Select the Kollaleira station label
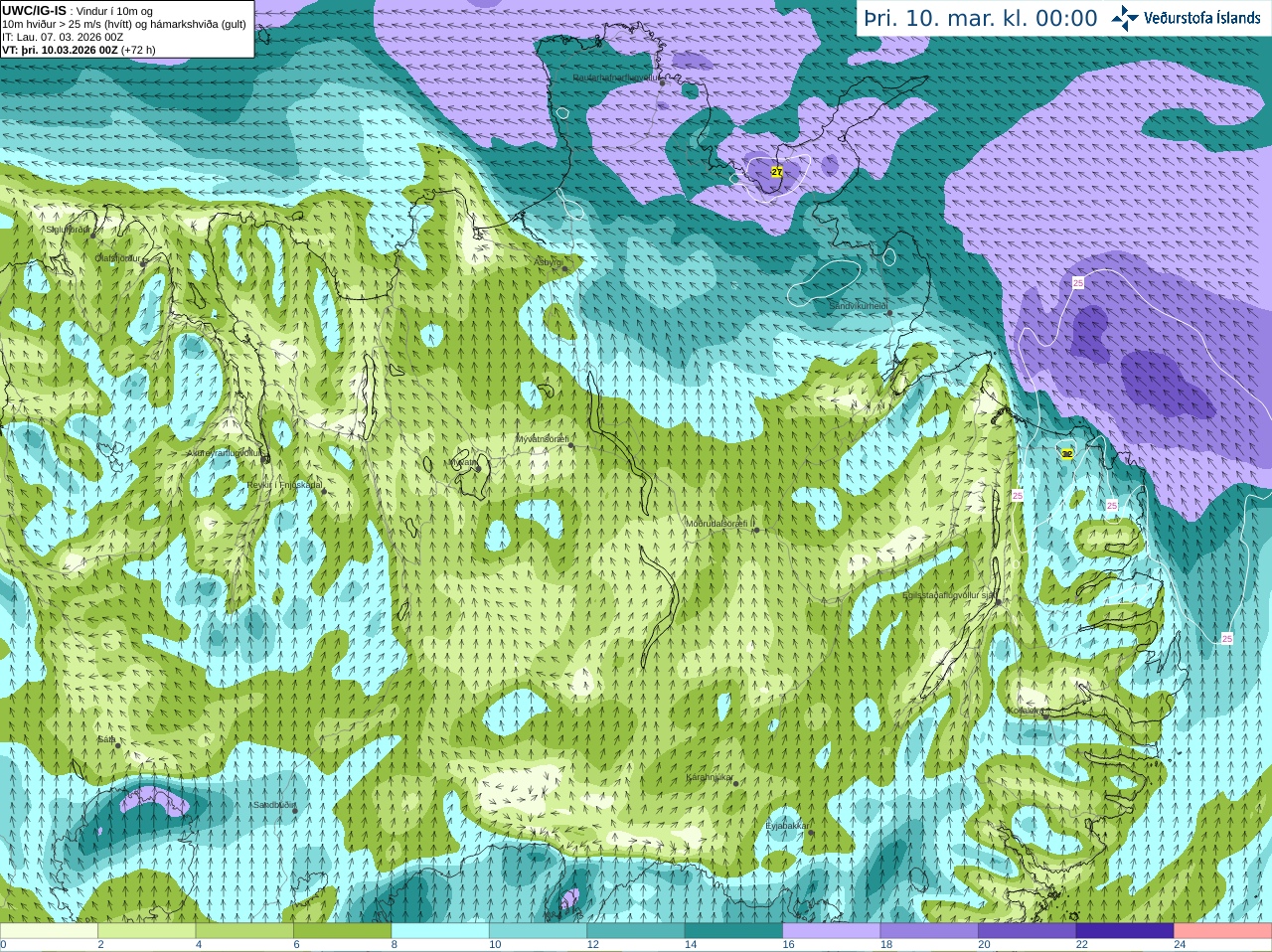Viewport: 1272px width, 952px height. (1026, 711)
